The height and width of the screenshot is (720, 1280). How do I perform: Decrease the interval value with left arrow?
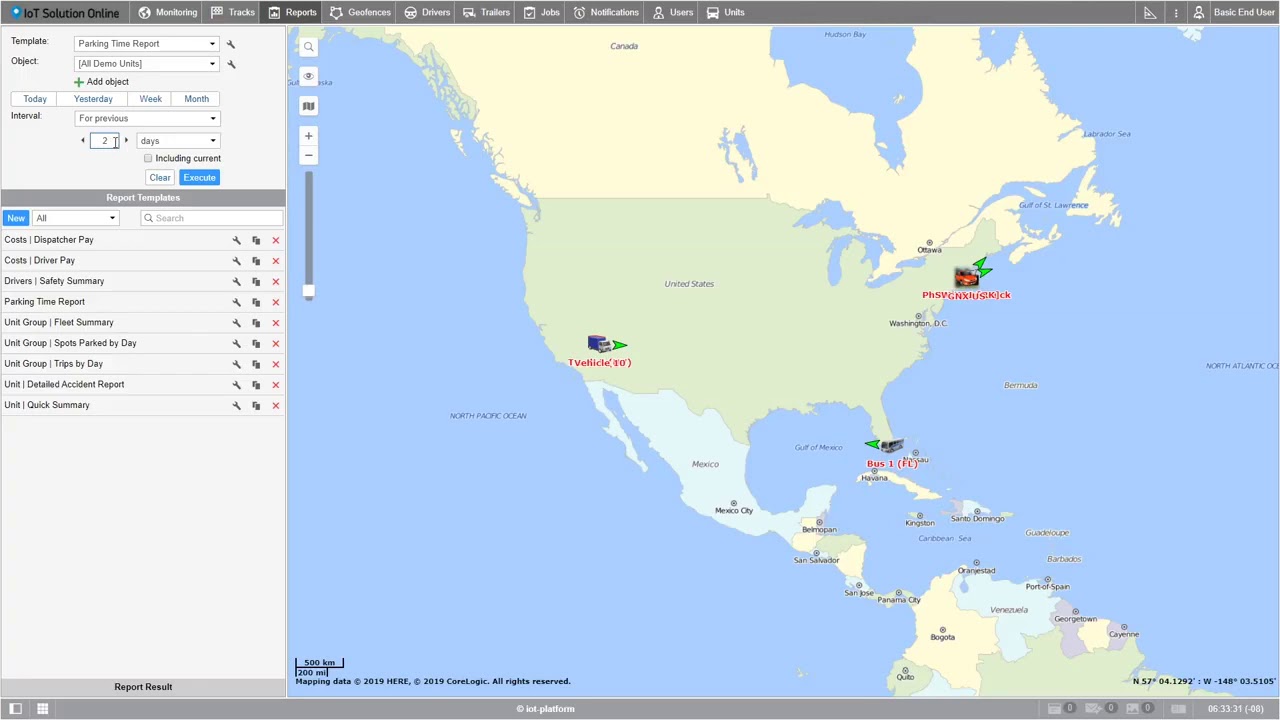pos(83,141)
